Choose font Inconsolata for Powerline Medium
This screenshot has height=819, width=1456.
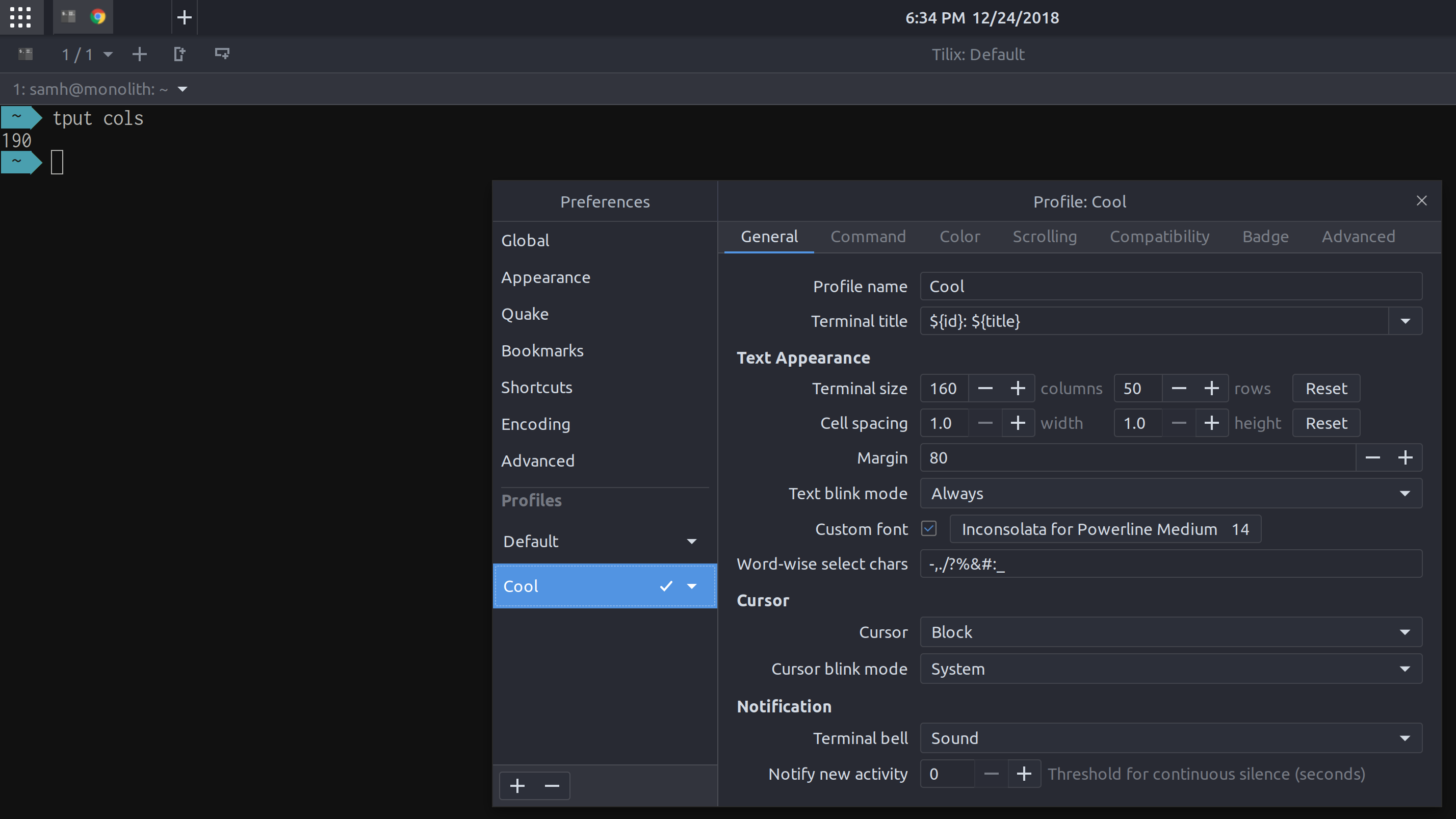(1104, 529)
